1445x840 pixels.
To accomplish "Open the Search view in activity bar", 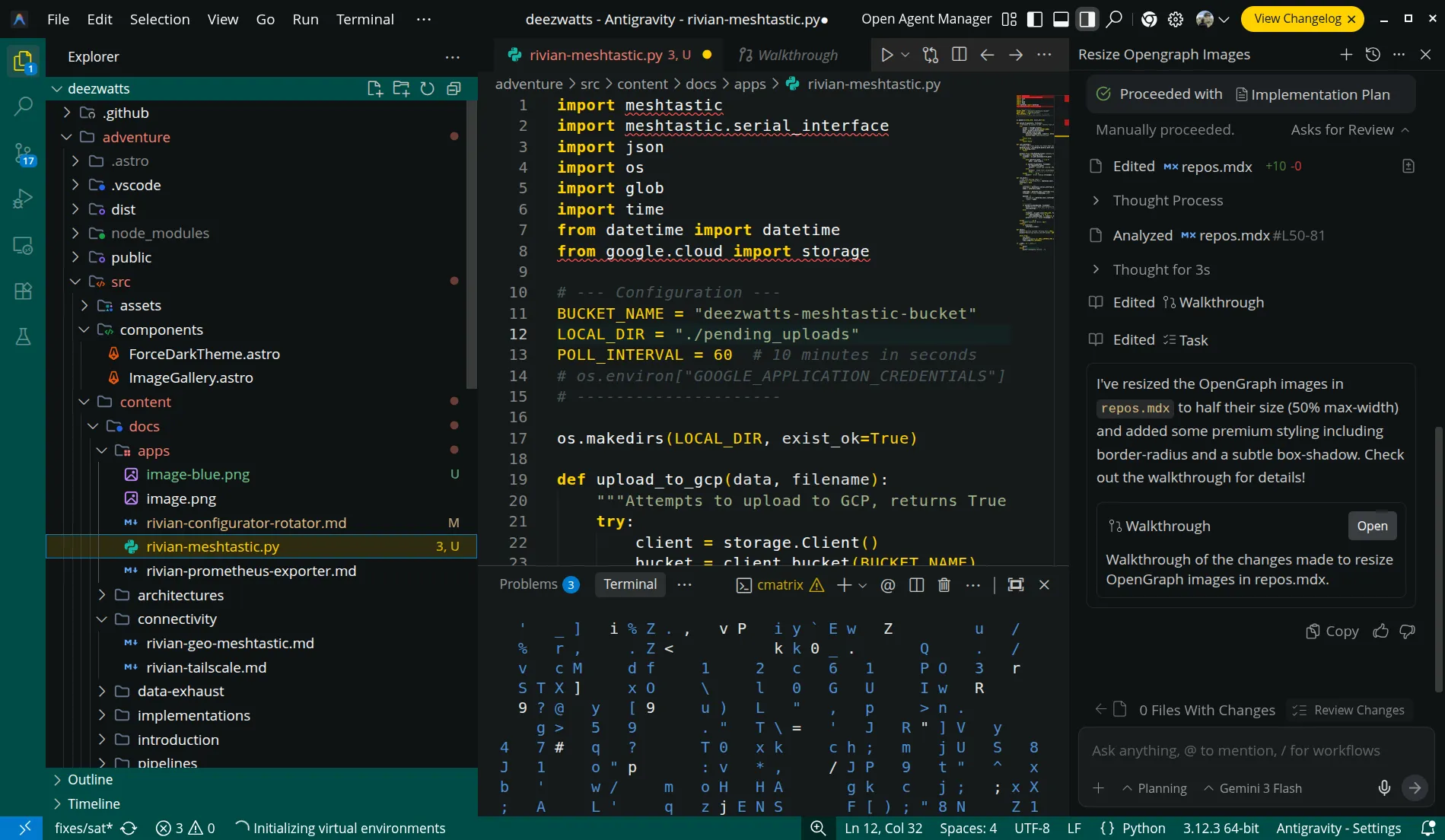I will pos(23,106).
